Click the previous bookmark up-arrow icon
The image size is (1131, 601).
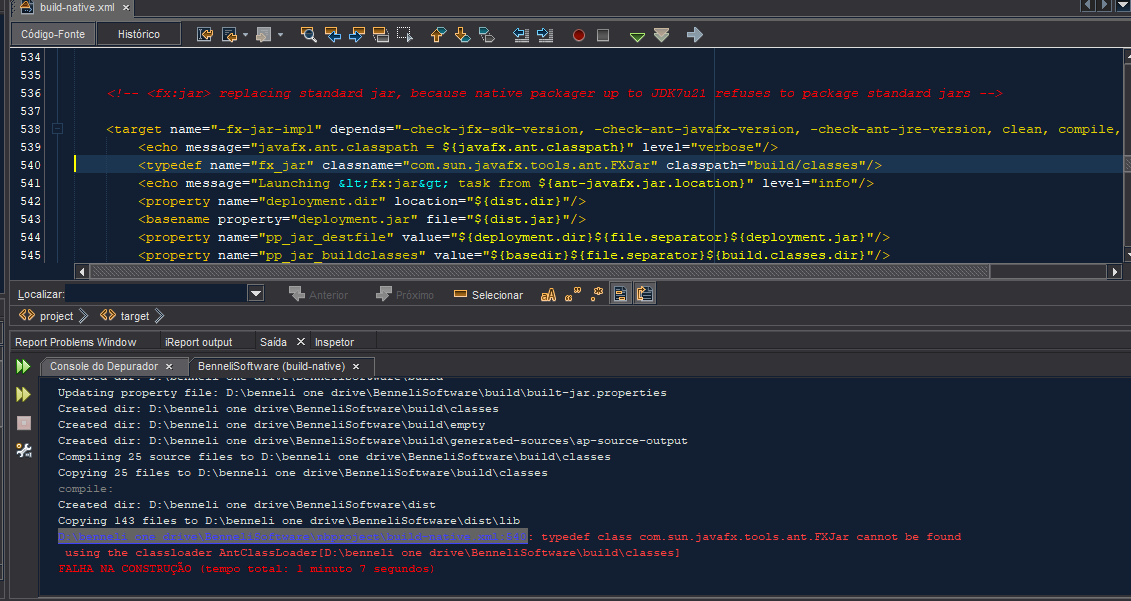[438, 35]
